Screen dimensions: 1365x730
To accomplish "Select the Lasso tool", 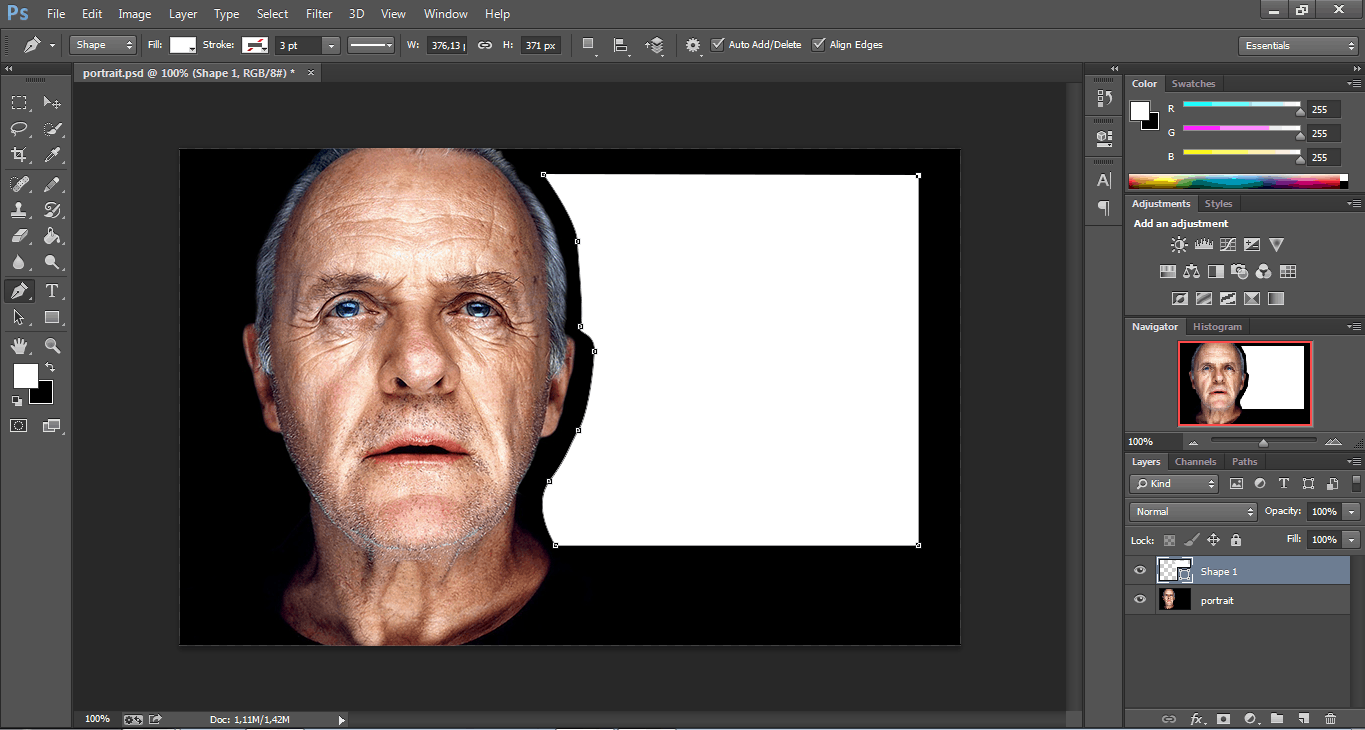I will (x=19, y=129).
